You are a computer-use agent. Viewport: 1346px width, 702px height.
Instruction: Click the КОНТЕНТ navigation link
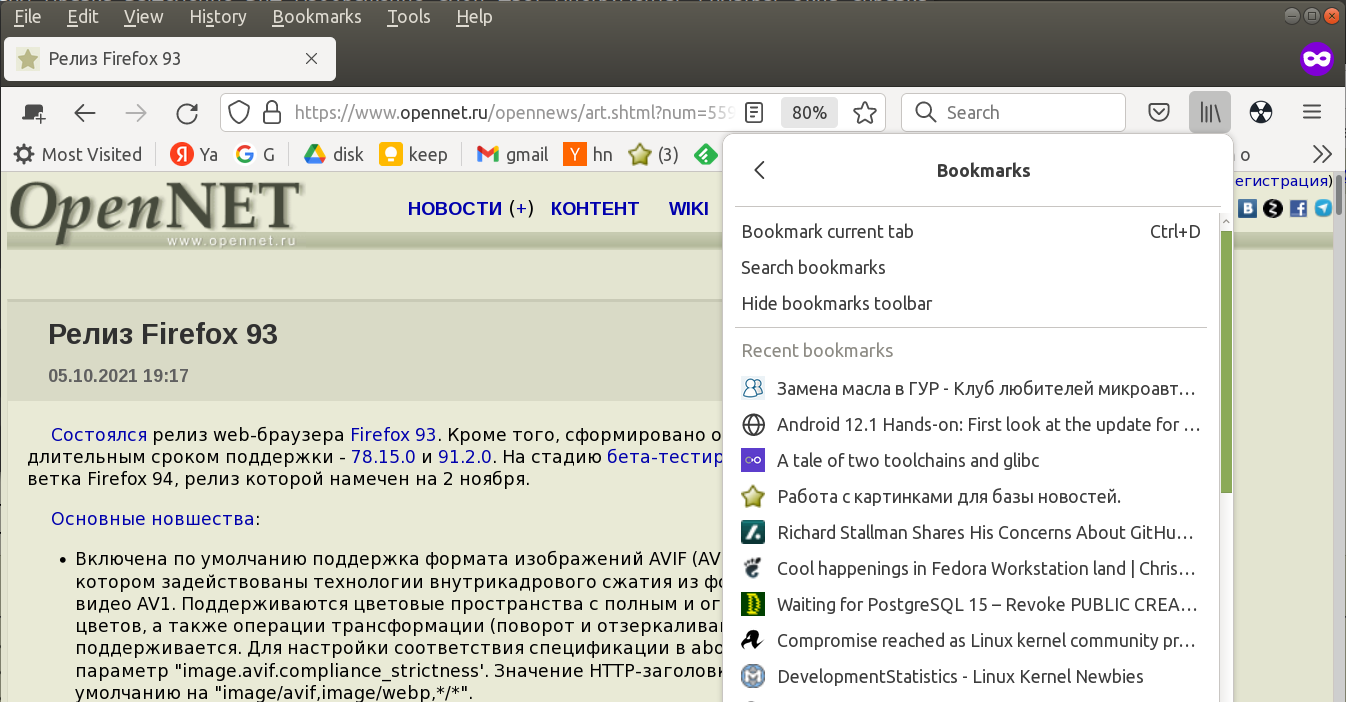pos(594,208)
